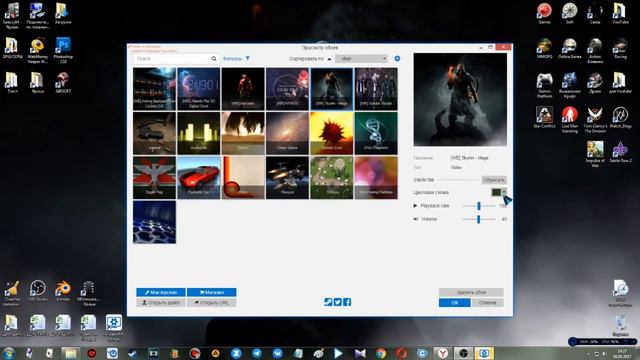Open the Steam social icon

click(328, 302)
